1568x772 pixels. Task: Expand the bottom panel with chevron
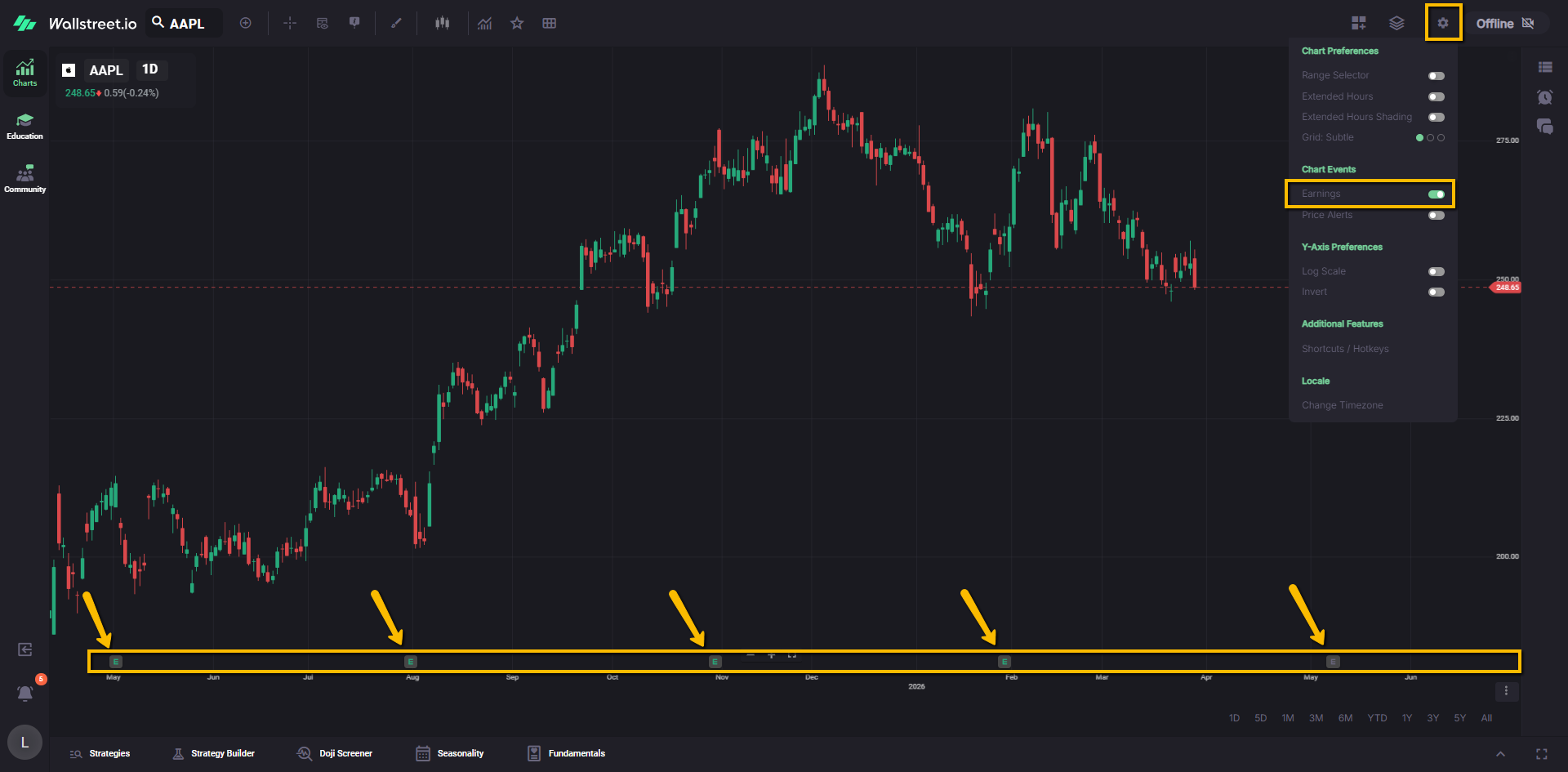tap(1500, 754)
